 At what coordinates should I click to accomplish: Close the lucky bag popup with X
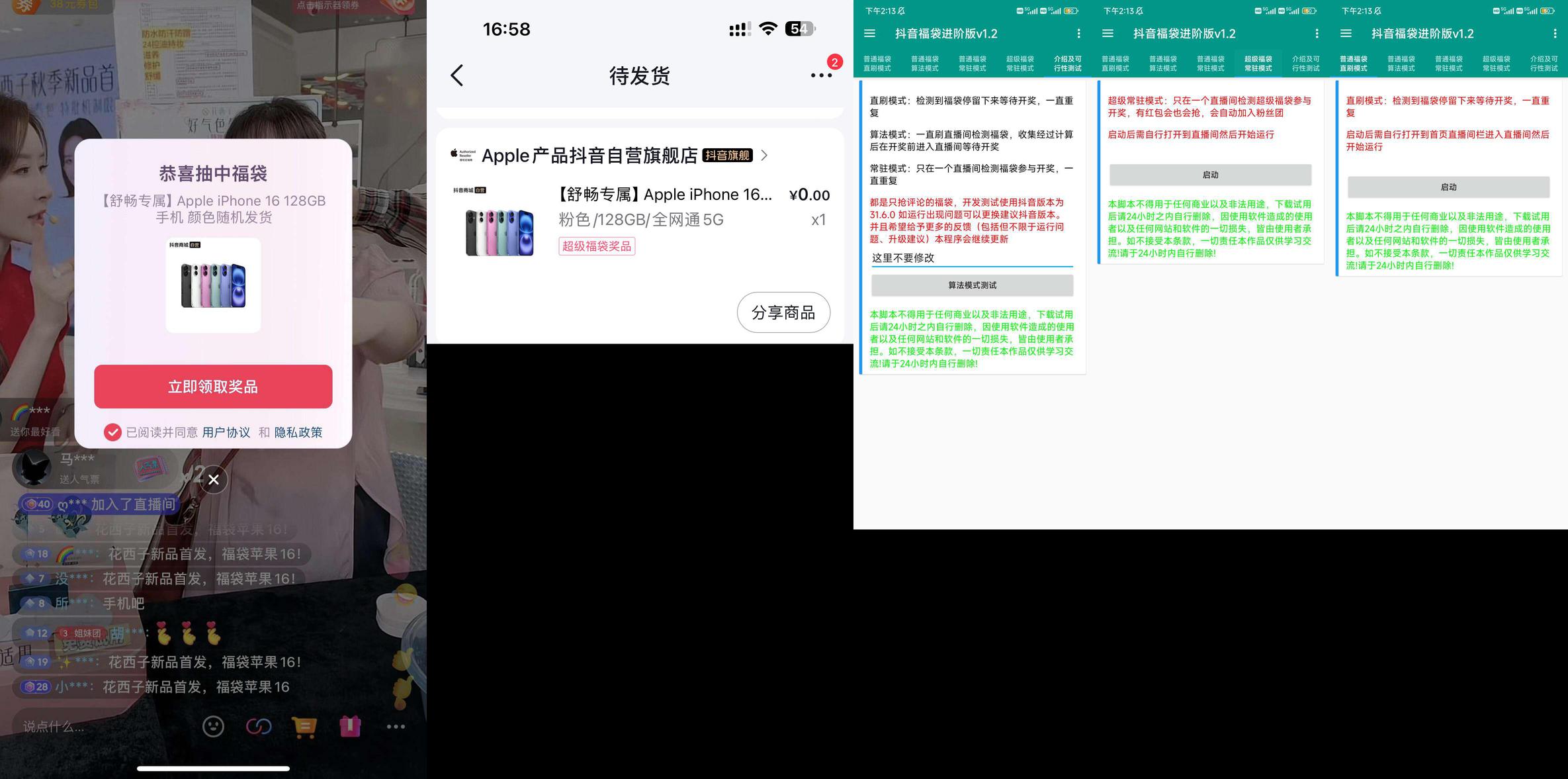[x=213, y=480]
